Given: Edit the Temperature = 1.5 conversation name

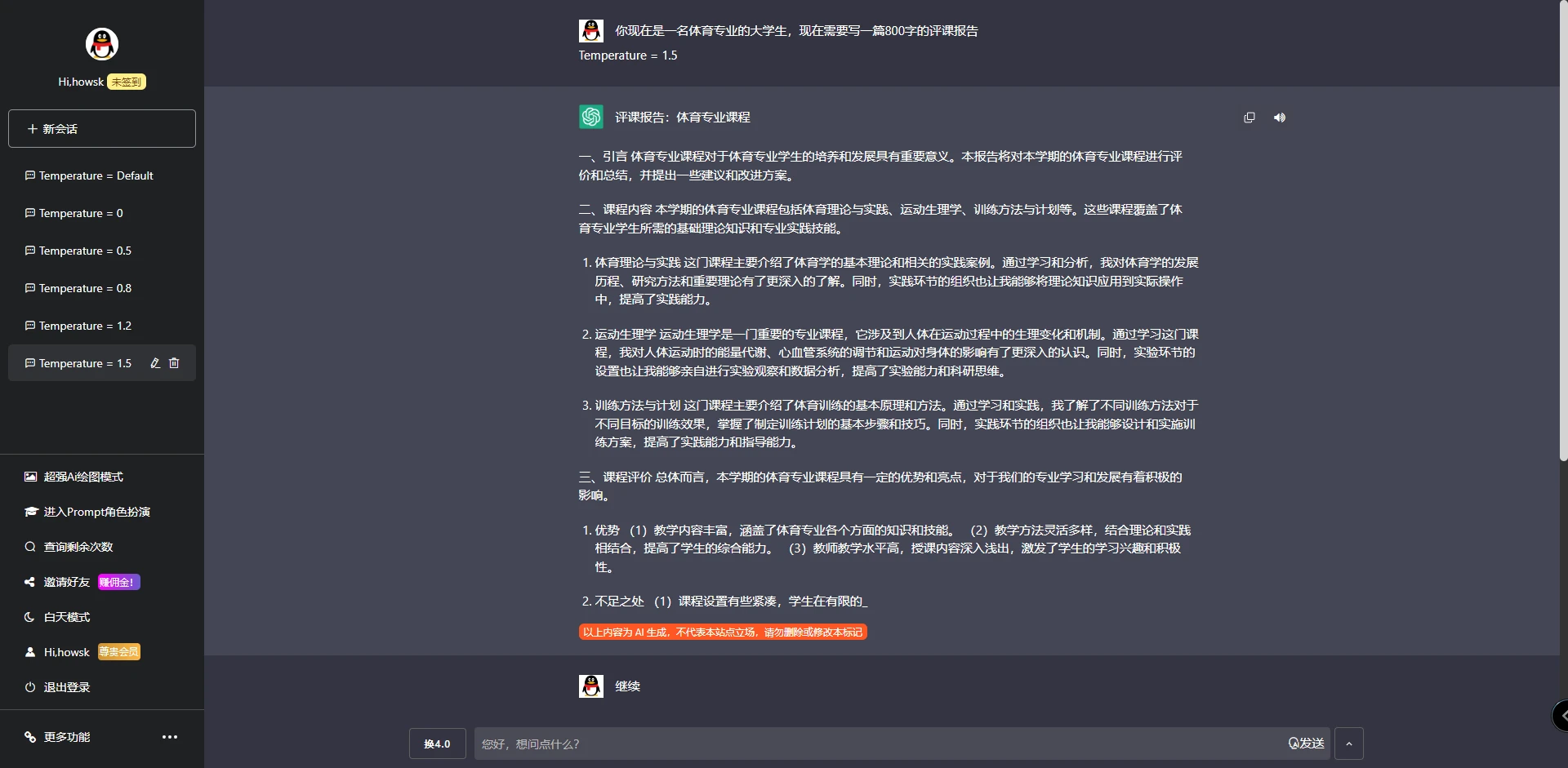Looking at the screenshot, I should (154, 363).
